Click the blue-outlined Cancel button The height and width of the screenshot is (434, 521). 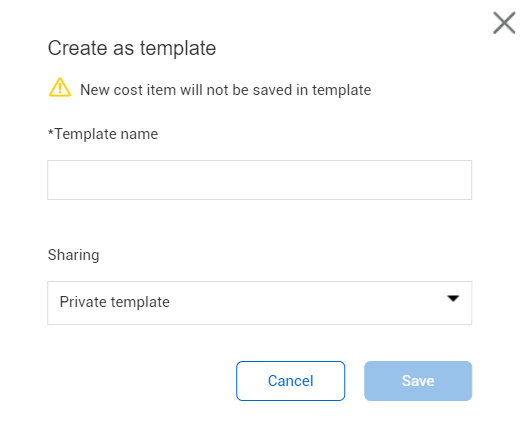[290, 381]
